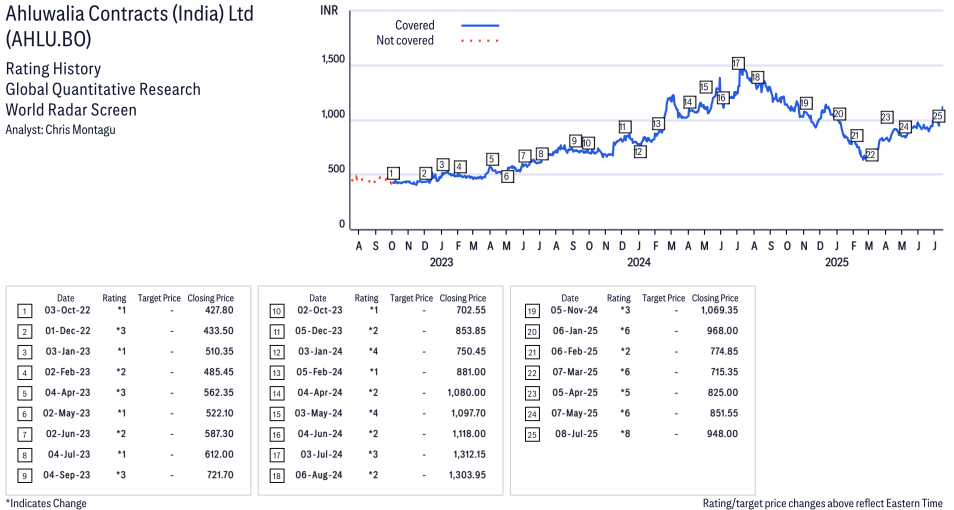The height and width of the screenshot is (510, 954).
Task: Click the numbered box 1 in the table row 03-Oct-22
Action: coord(24,312)
